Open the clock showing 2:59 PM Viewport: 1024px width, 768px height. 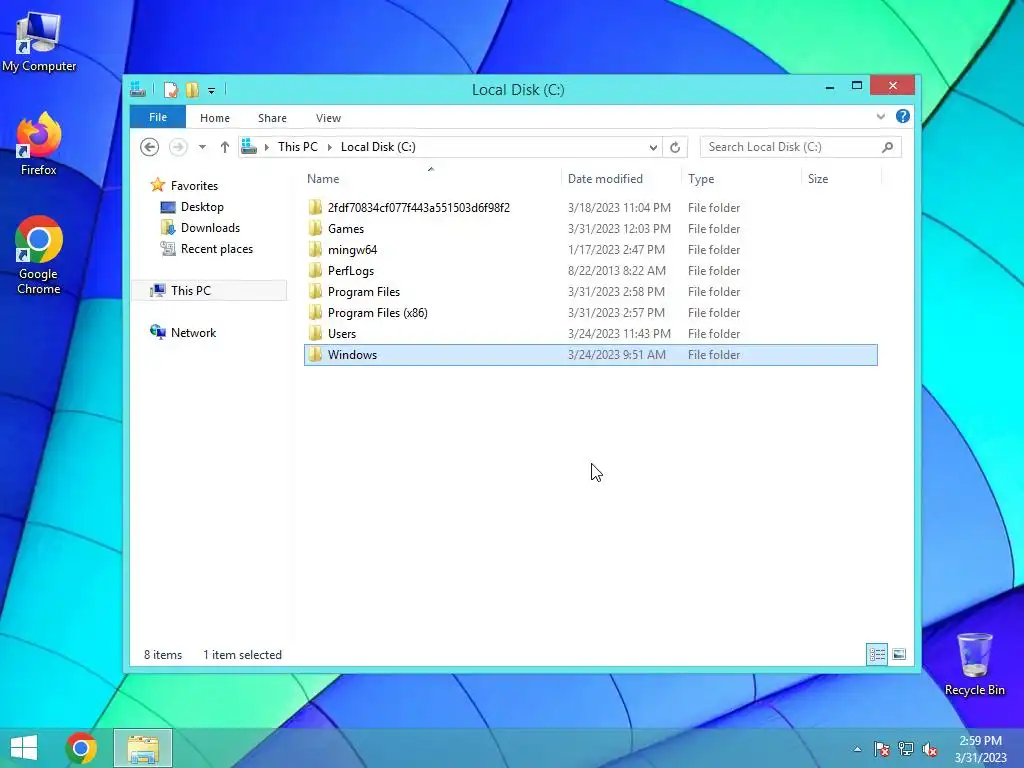(x=980, y=749)
